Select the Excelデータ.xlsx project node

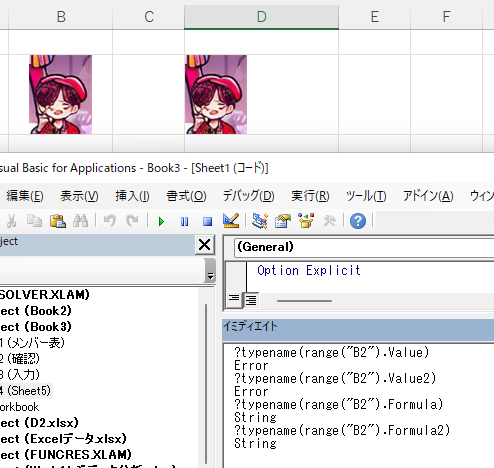[63, 439]
